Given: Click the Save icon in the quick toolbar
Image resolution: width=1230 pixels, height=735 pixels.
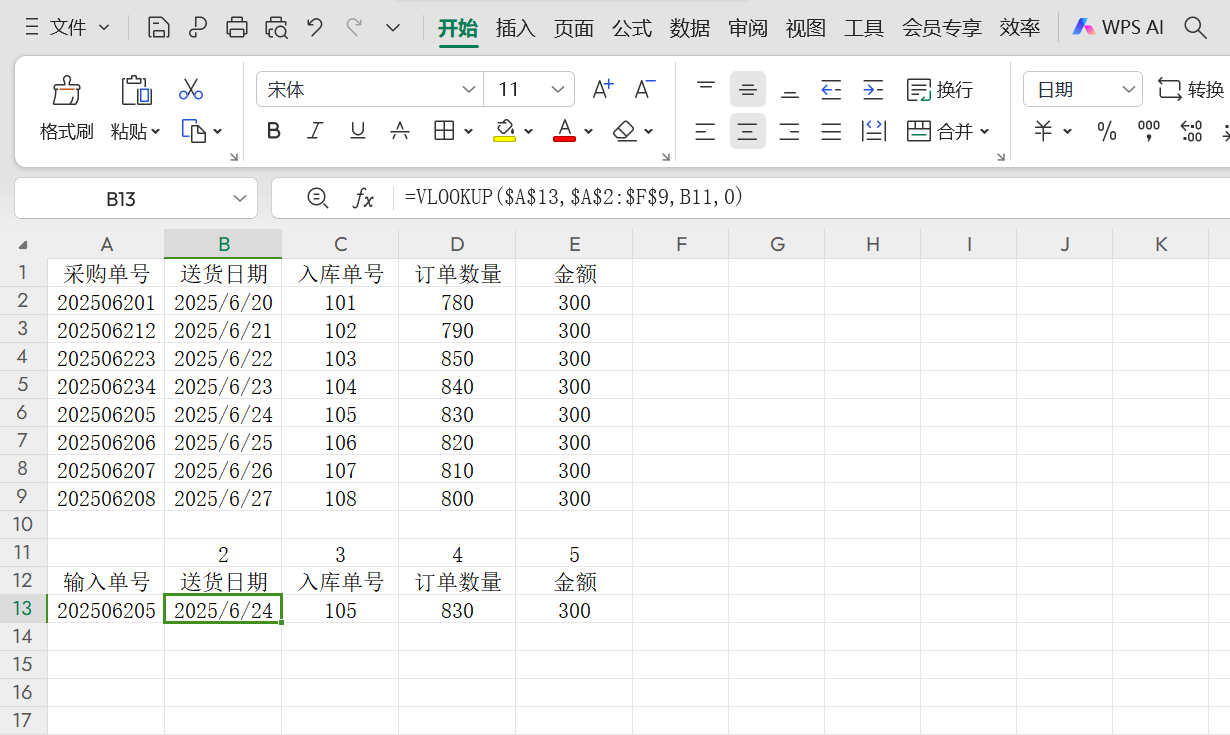Looking at the screenshot, I should (x=158, y=28).
